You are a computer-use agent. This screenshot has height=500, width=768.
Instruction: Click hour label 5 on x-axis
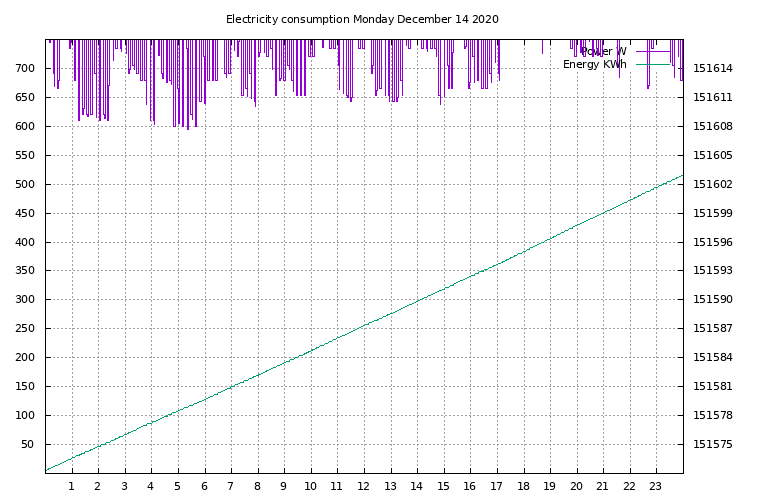click(177, 486)
